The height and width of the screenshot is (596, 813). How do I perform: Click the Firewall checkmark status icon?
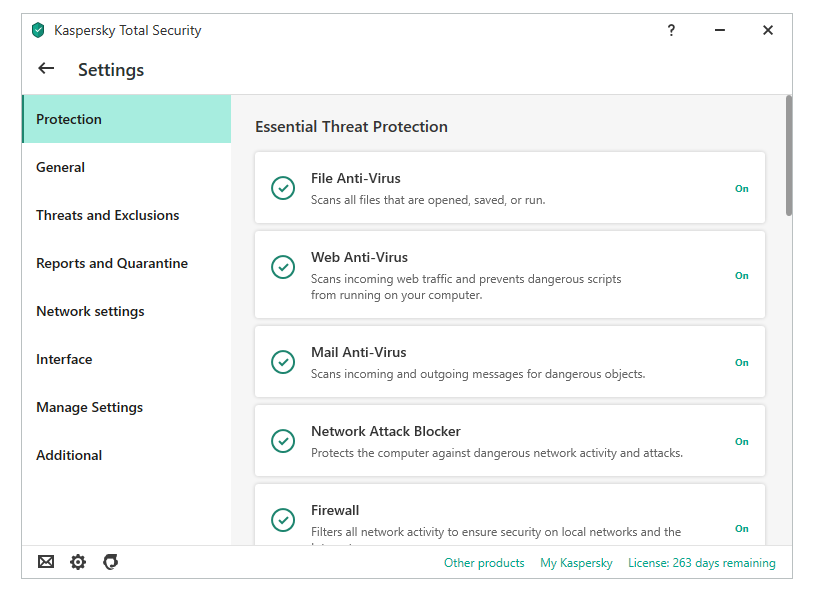283,520
